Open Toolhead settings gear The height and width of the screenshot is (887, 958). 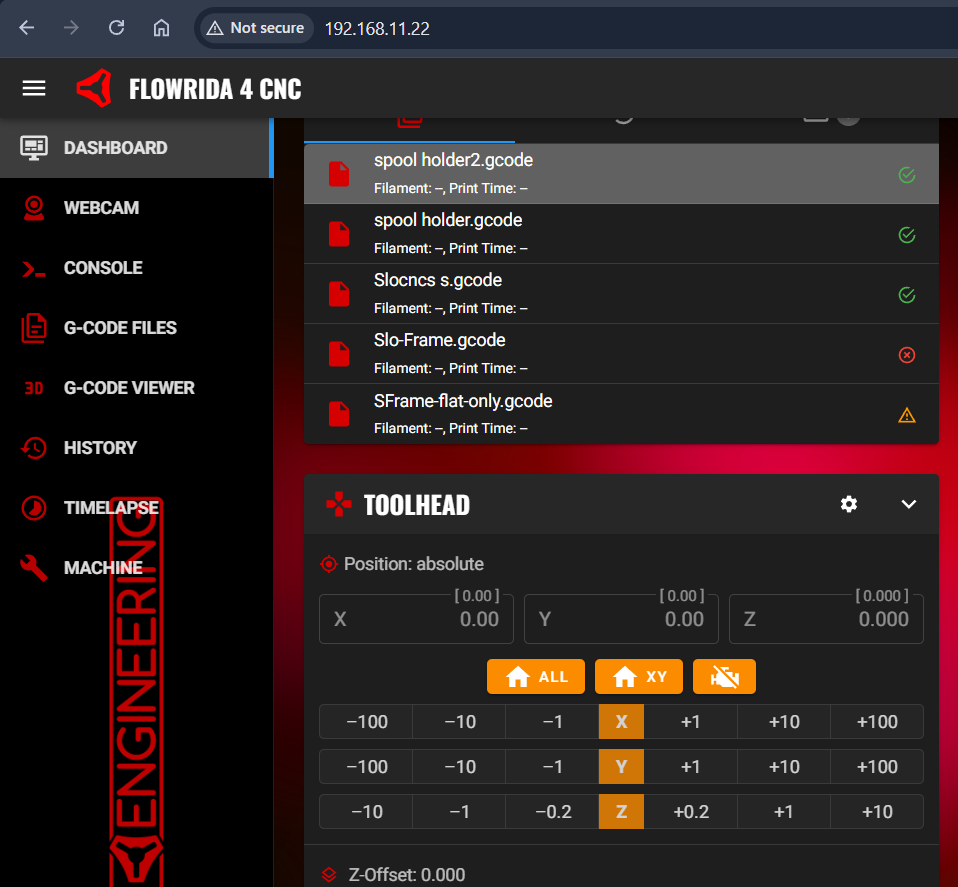(849, 505)
